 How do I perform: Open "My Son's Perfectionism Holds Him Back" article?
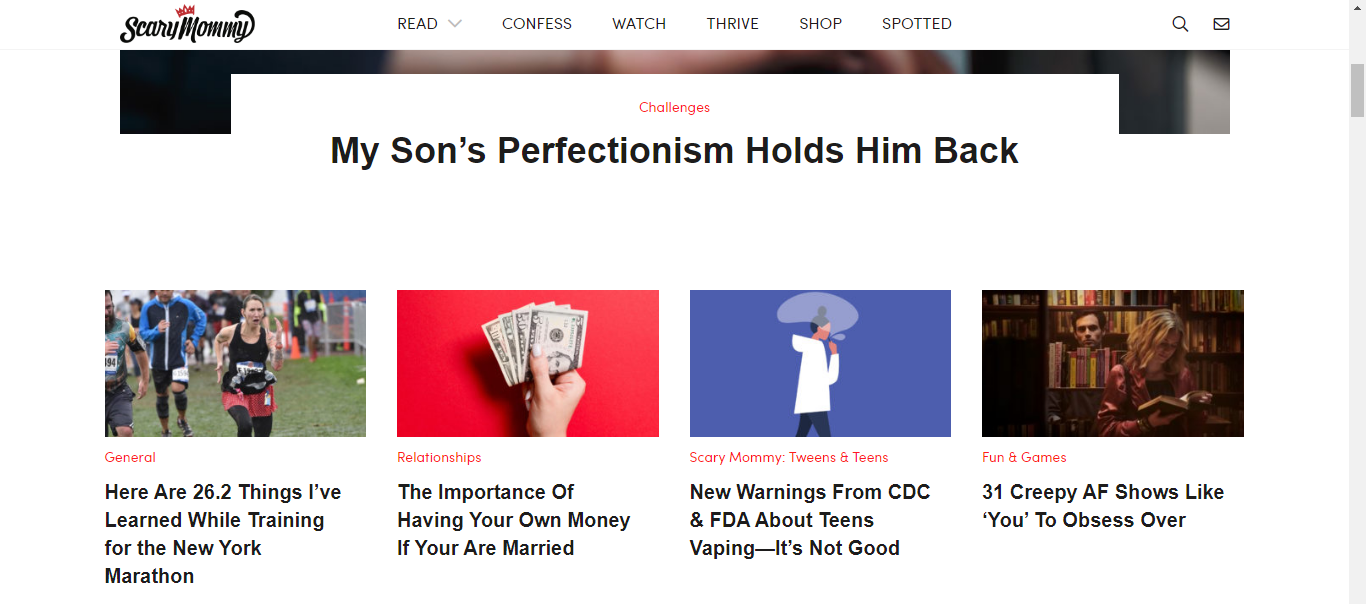(x=674, y=151)
